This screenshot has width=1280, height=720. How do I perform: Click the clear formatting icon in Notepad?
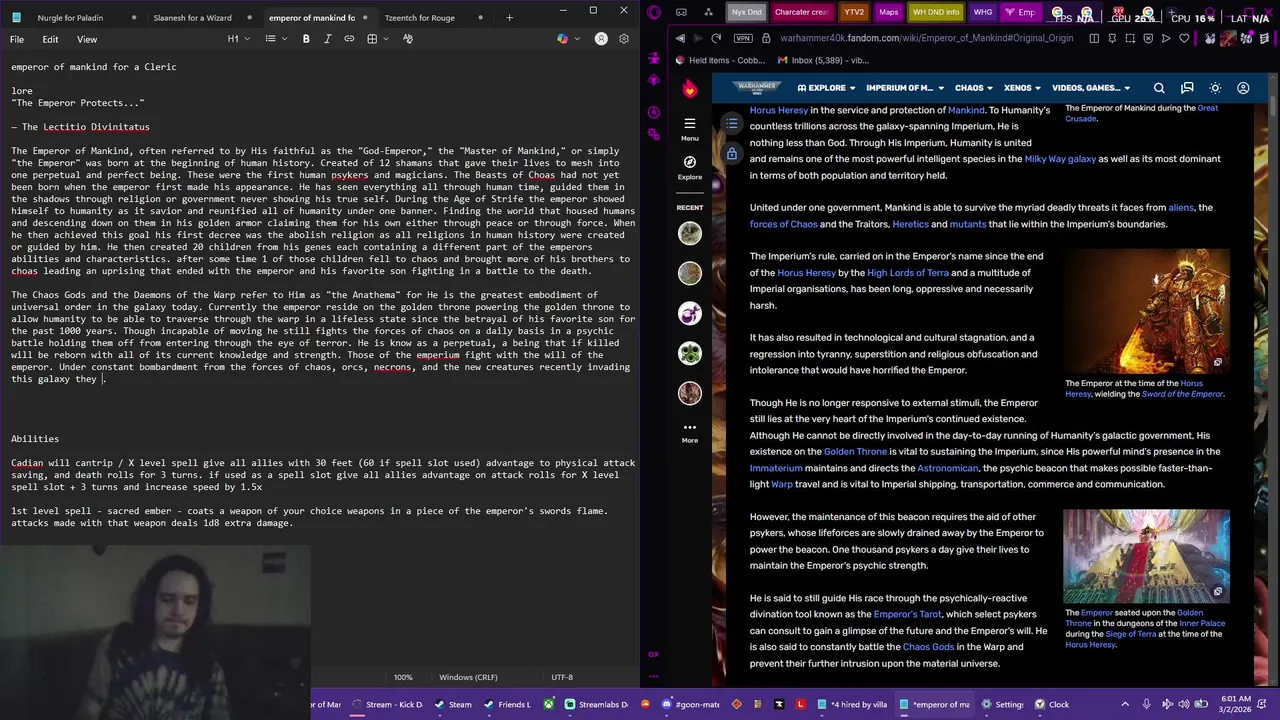pos(408,39)
